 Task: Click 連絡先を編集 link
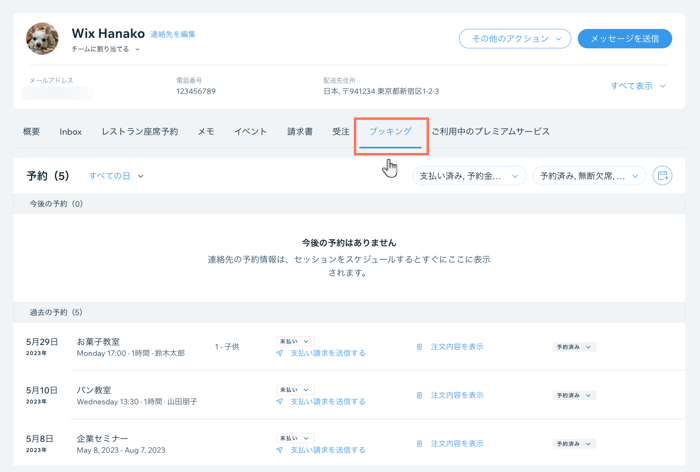(173, 34)
